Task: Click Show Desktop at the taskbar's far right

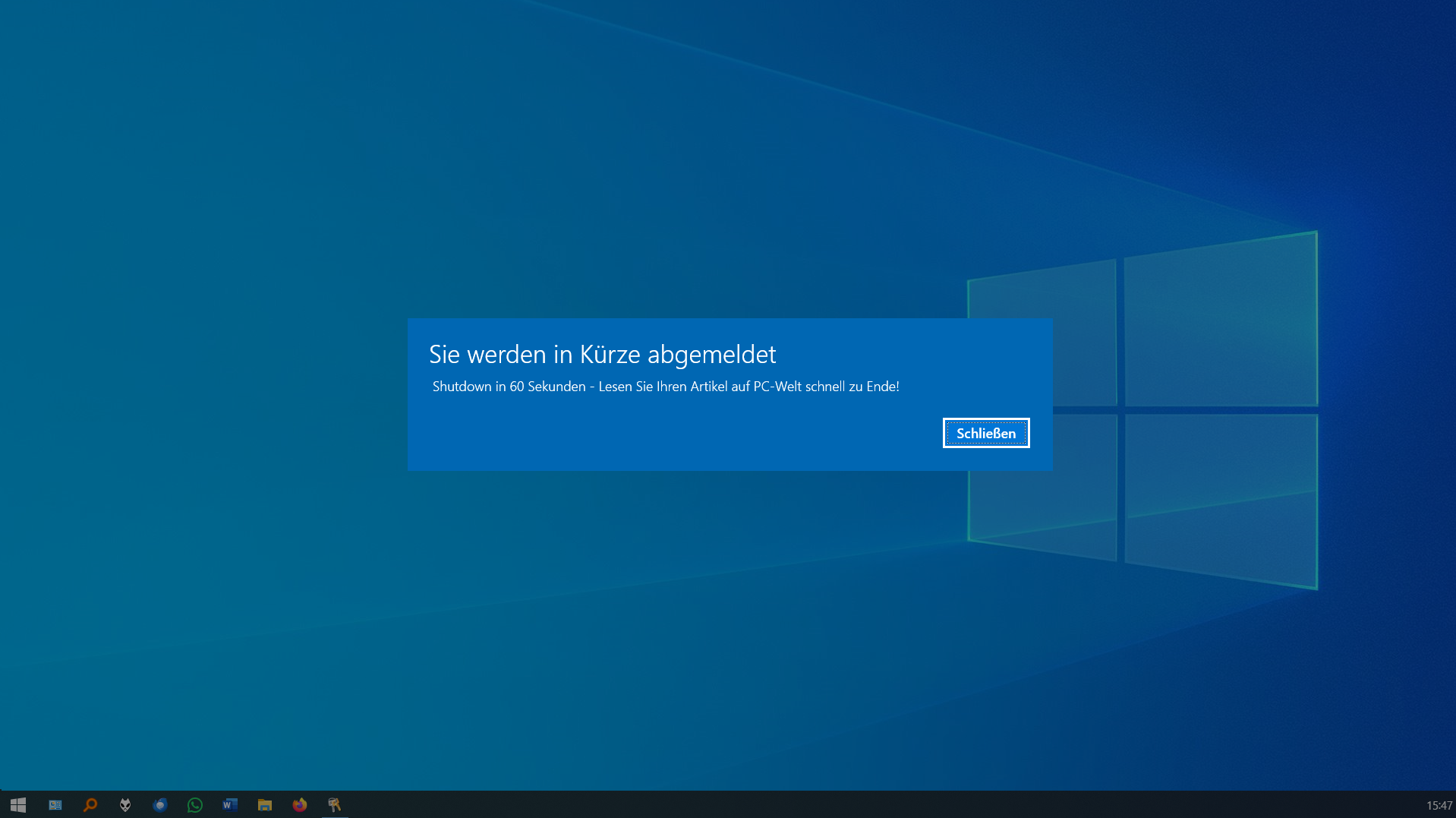Action: click(1454, 805)
